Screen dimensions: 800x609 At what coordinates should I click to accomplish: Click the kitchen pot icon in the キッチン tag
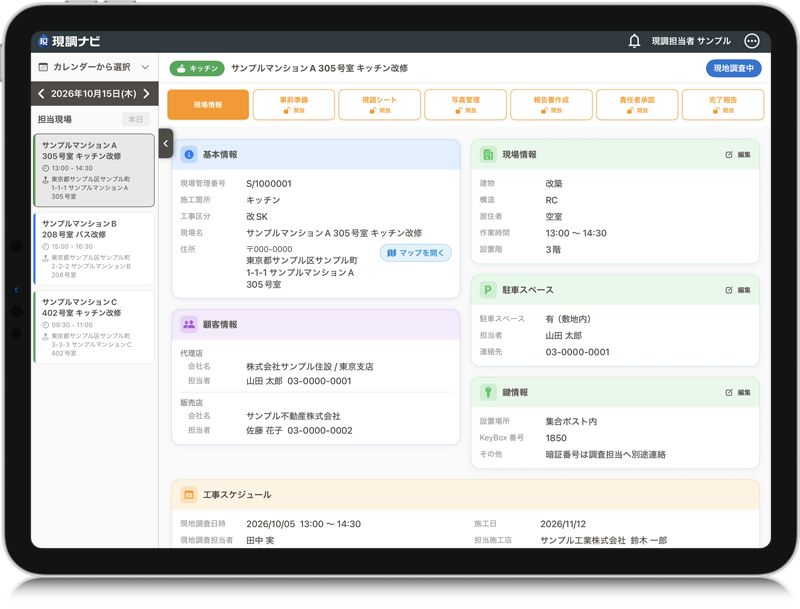(x=181, y=68)
